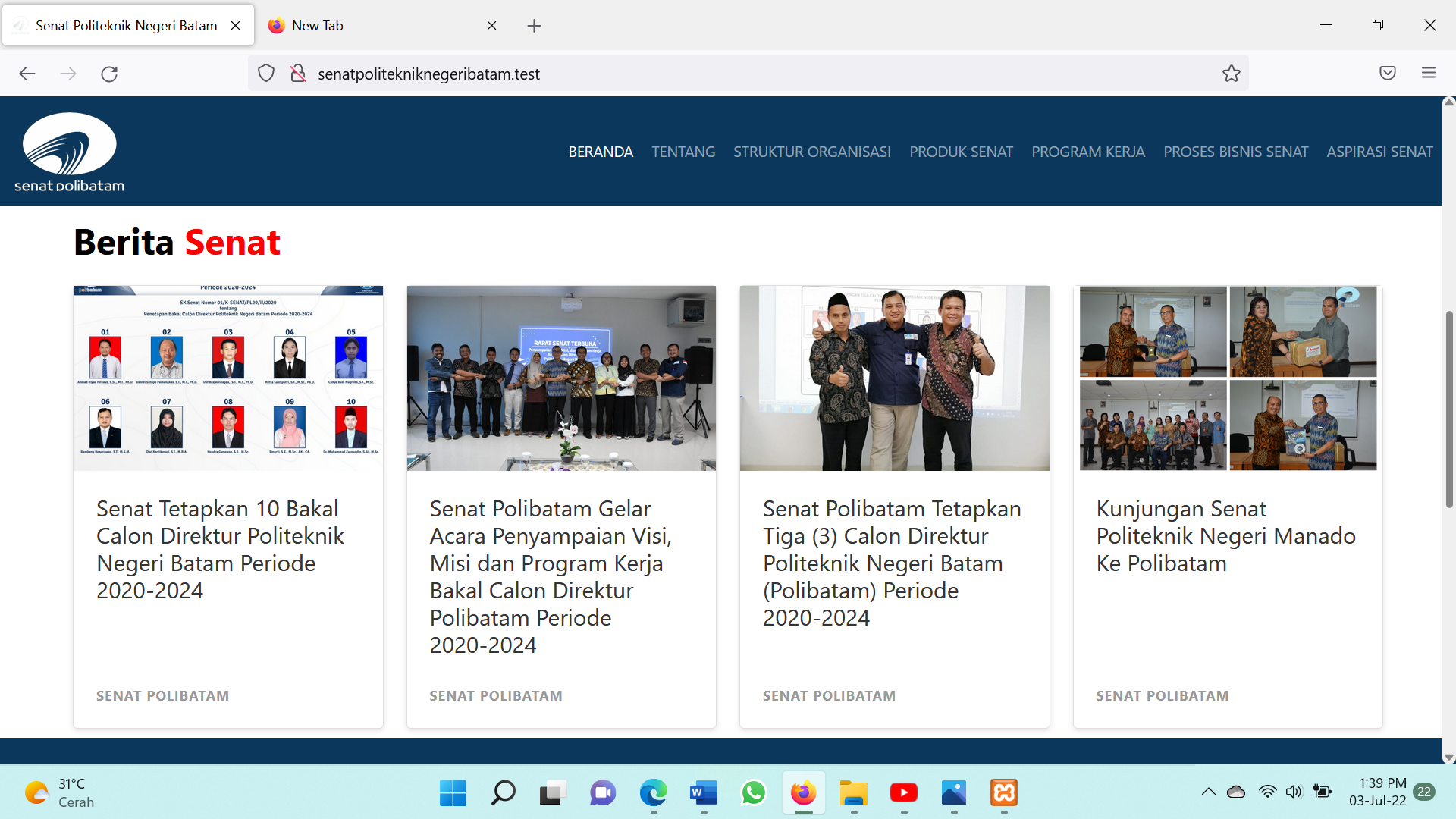Open the tracking protection shield icon

266,74
